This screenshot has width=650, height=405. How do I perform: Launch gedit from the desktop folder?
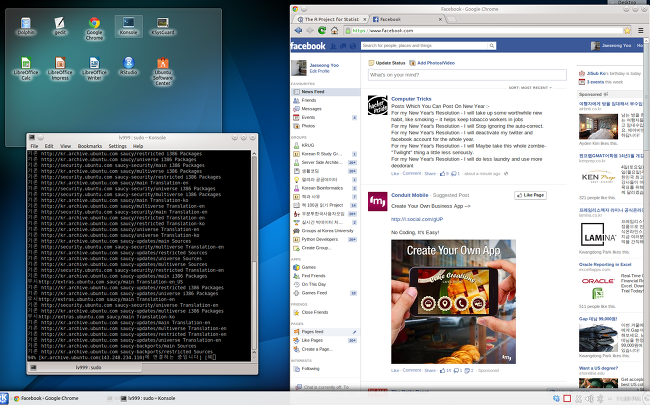(60, 26)
